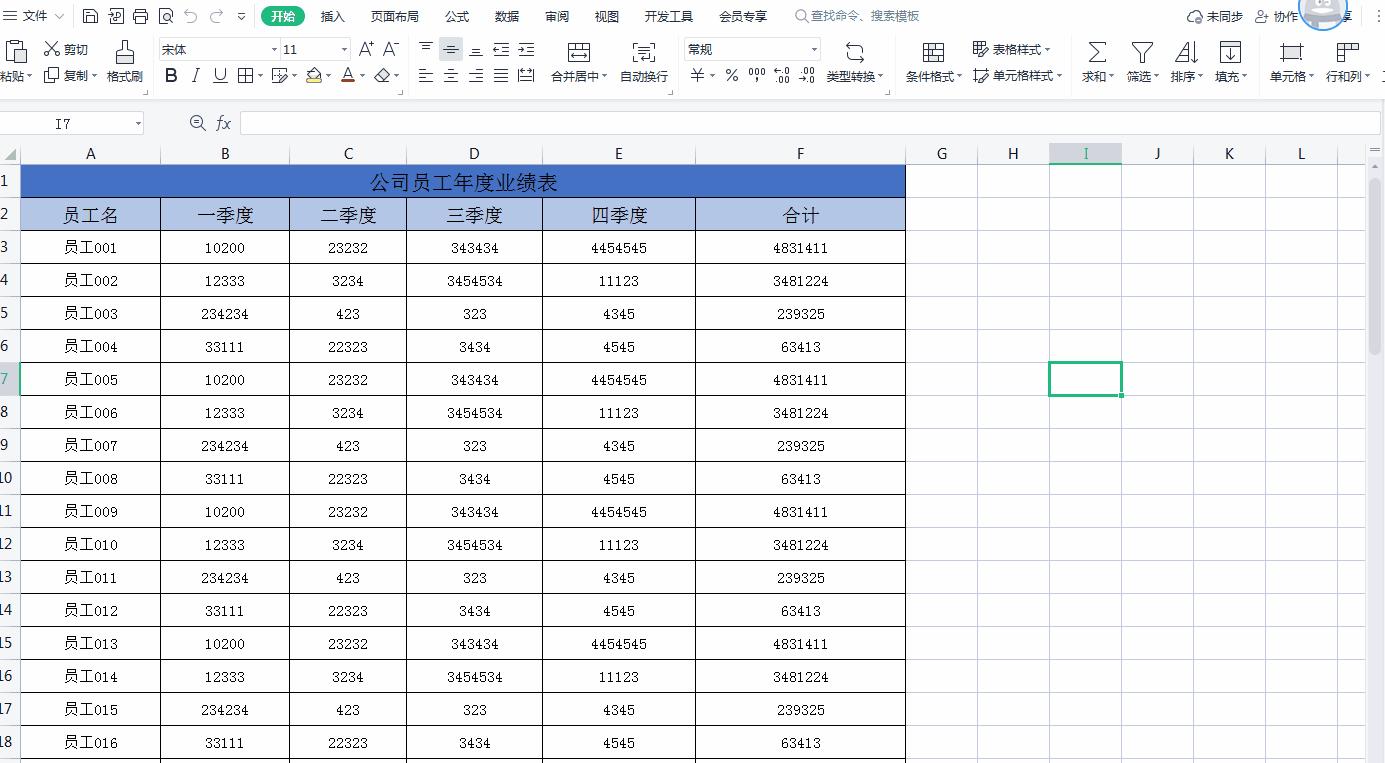Expand the borders dropdown arrow
Viewport: 1385px width, 763px height.
tap(260, 76)
